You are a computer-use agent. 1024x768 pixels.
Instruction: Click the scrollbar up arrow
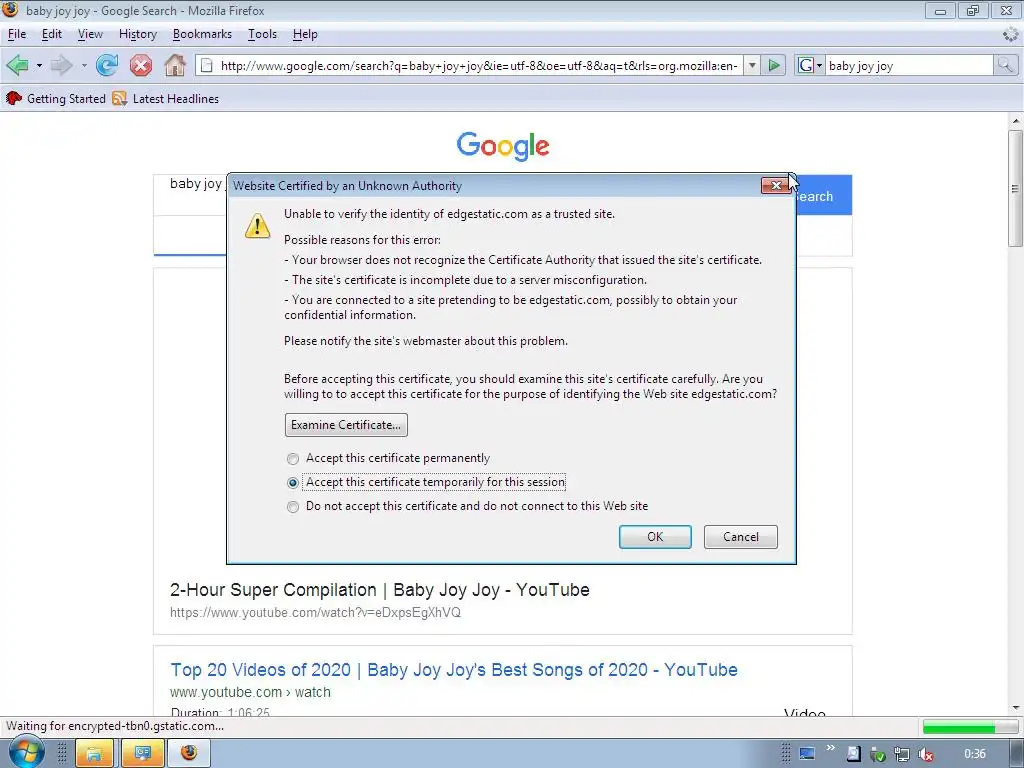1016,121
